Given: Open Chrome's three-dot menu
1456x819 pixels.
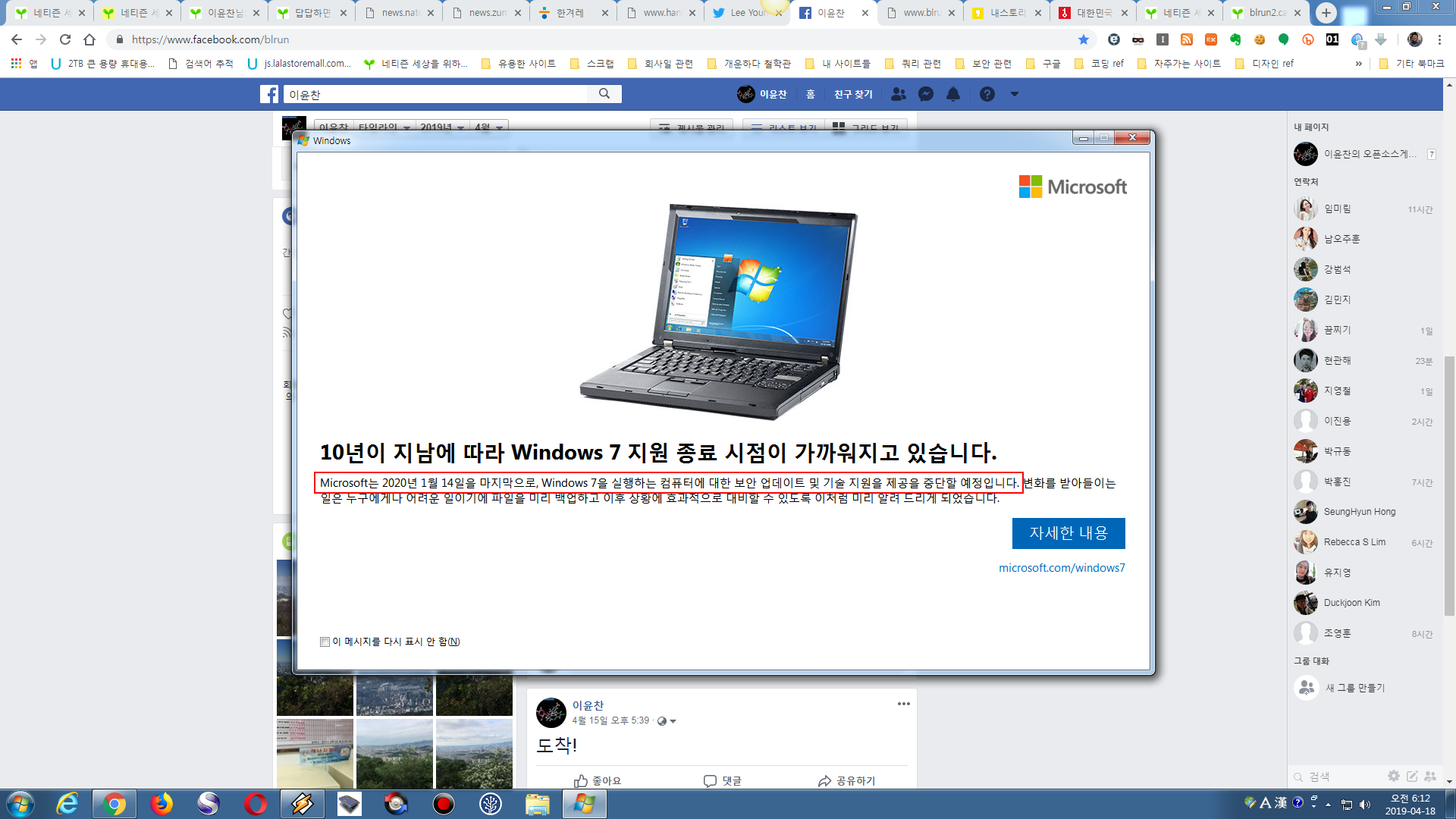Looking at the screenshot, I should [x=1439, y=39].
